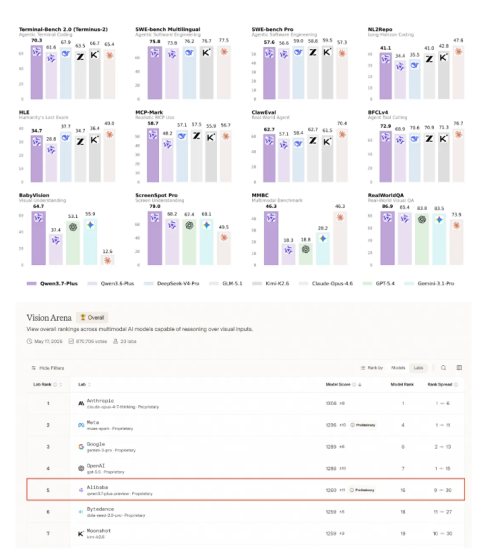Click the Model Score descending sort arrow
This screenshot has width=500, height=551.
click(359, 384)
